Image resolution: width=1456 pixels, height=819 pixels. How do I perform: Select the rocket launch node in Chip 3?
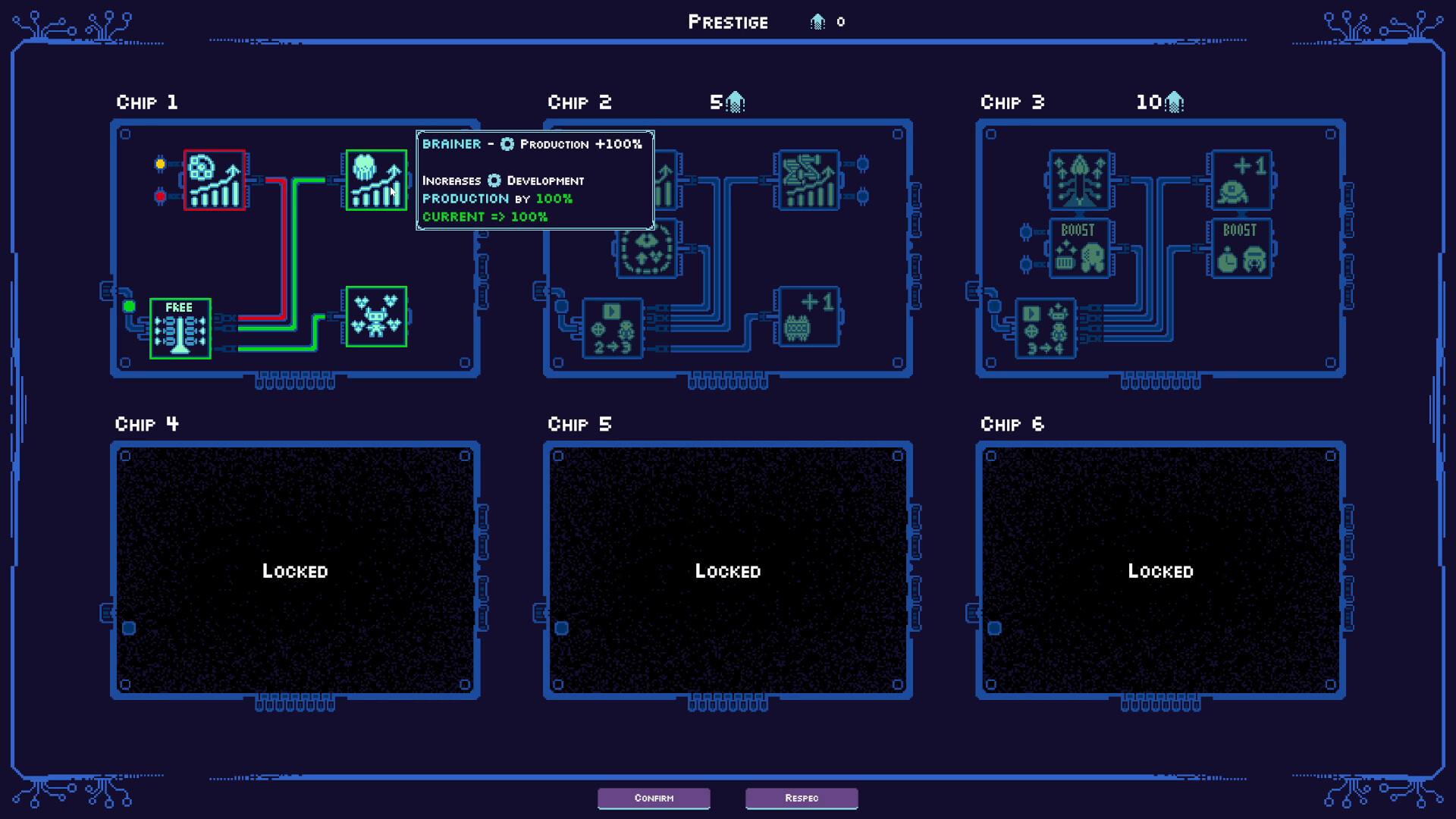pyautogui.click(x=1080, y=180)
